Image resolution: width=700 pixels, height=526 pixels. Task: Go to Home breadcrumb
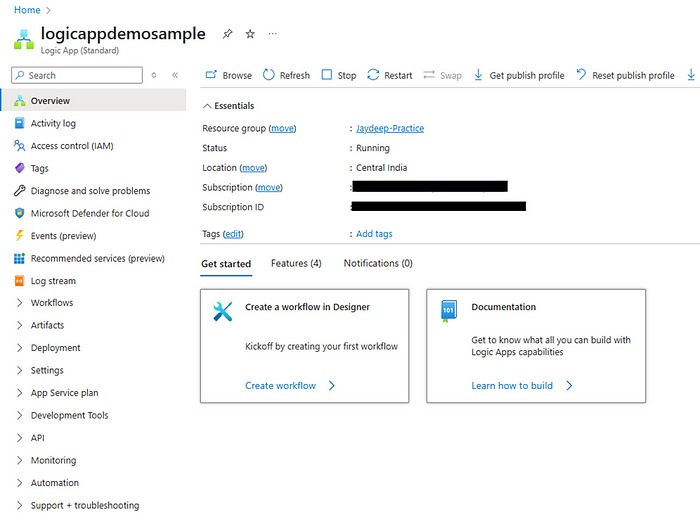coord(27,10)
